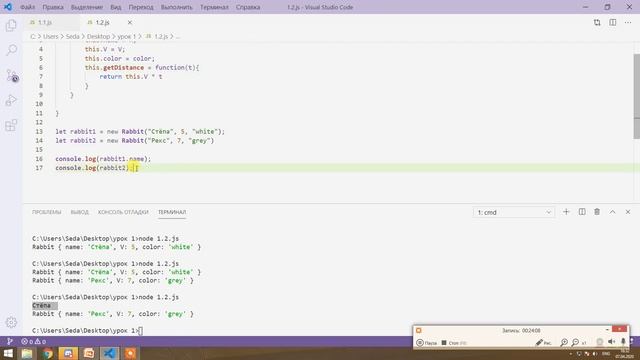Switch to the КОНСОЛЬ ОТЛАДКИ panel tab
The width and height of the screenshot is (640, 360).
pos(123,212)
